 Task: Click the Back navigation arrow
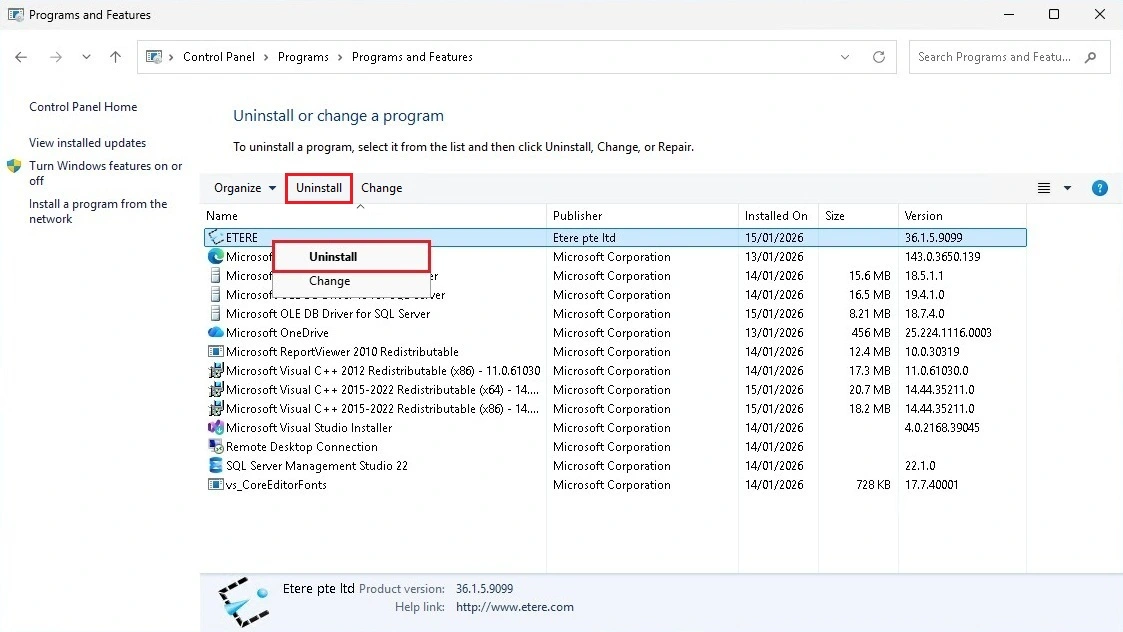pos(21,57)
